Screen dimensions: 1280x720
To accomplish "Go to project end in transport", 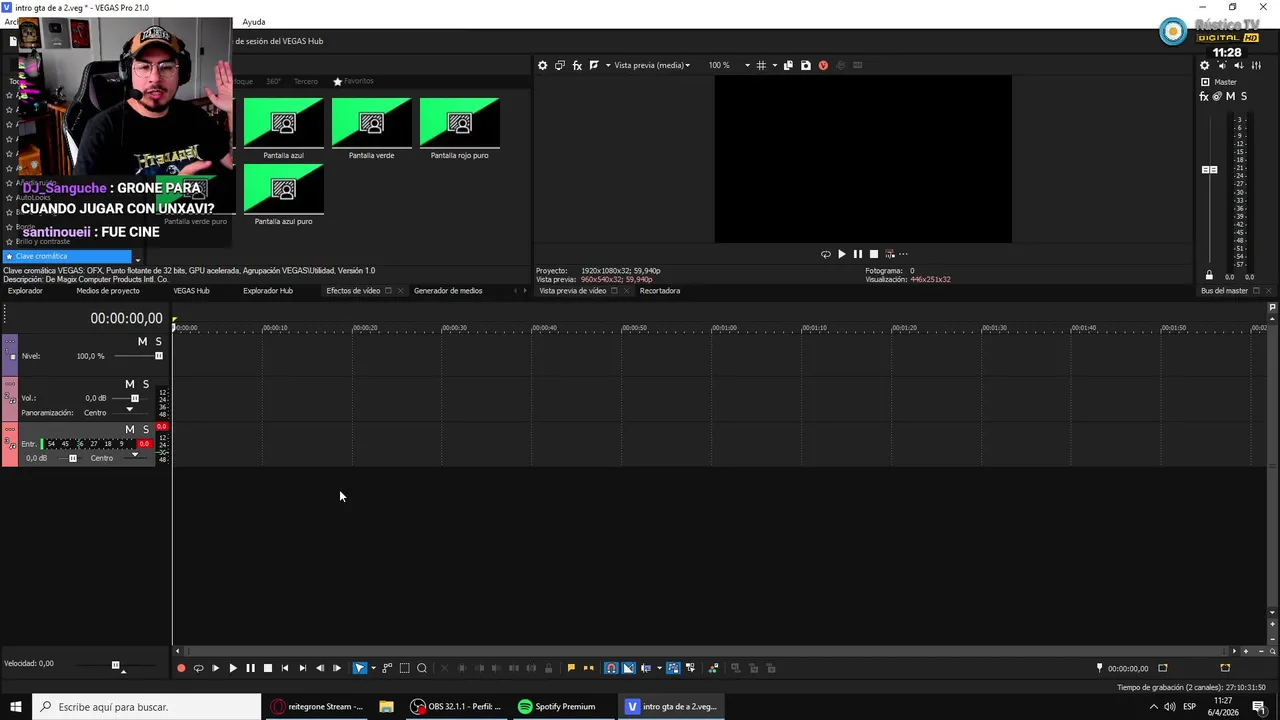I will pyautogui.click(x=302, y=668).
